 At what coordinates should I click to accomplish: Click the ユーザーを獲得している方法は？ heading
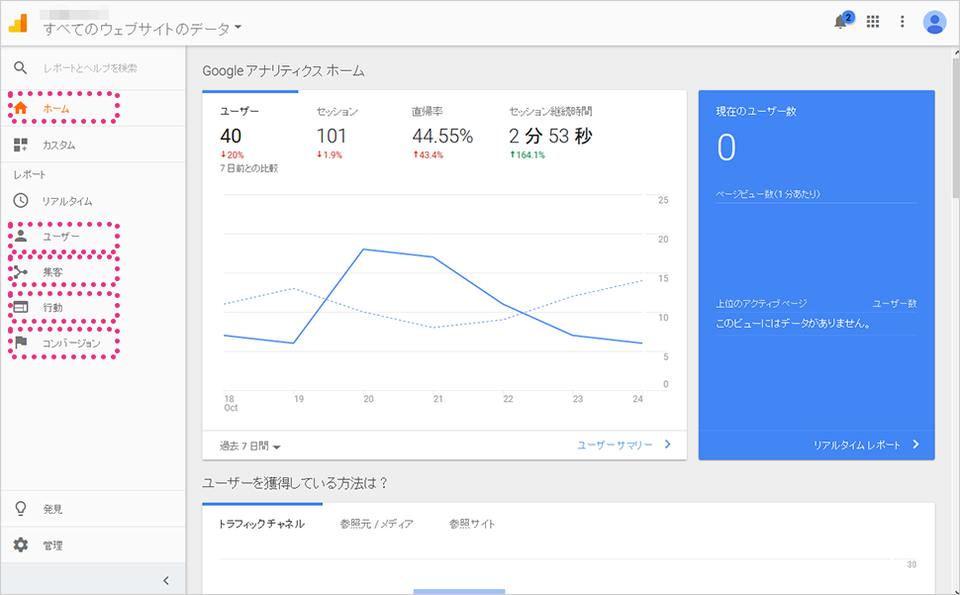click(296, 484)
